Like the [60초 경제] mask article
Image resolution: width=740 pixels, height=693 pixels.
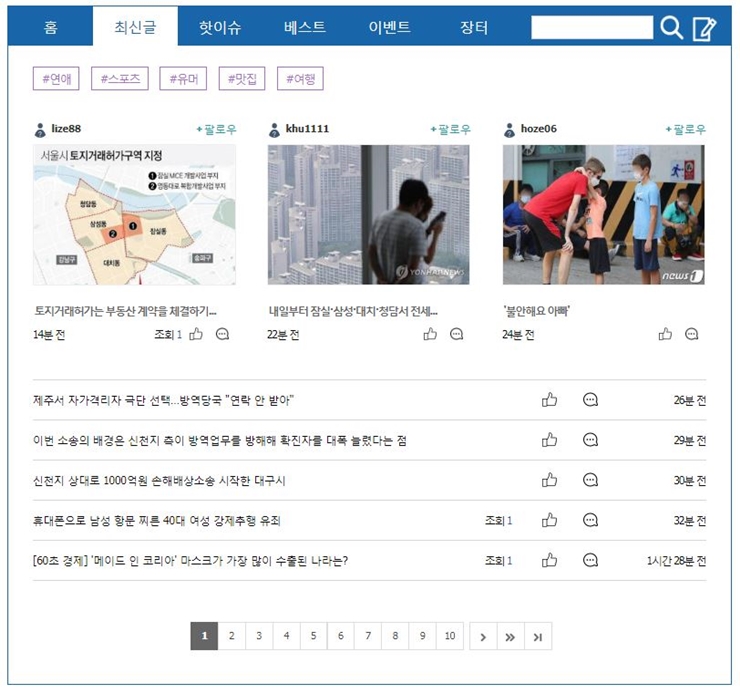pyautogui.click(x=549, y=560)
